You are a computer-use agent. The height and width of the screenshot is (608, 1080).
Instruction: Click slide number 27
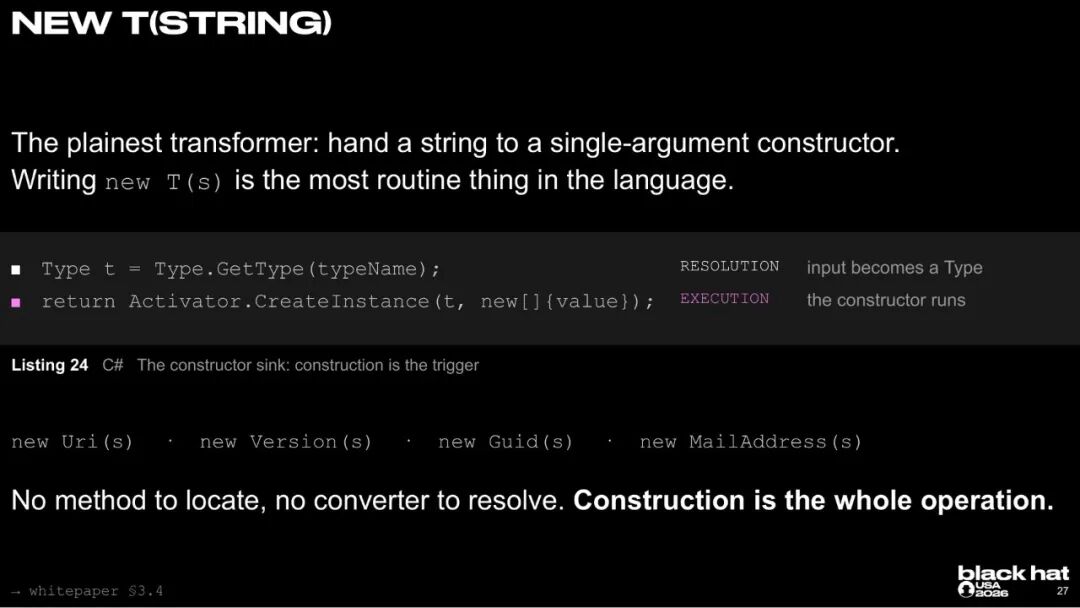coord(1063,591)
